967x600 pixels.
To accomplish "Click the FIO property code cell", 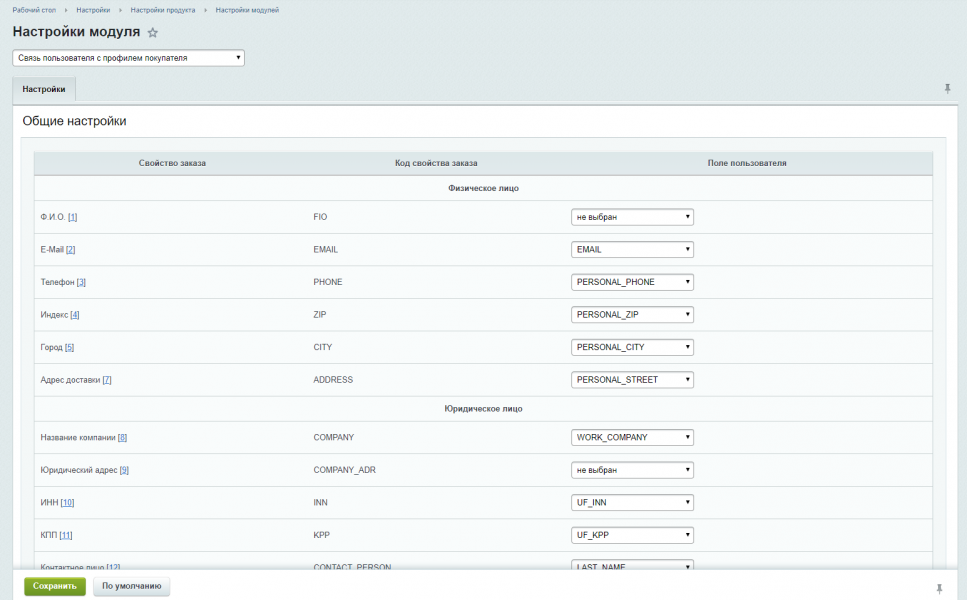I will coord(320,217).
